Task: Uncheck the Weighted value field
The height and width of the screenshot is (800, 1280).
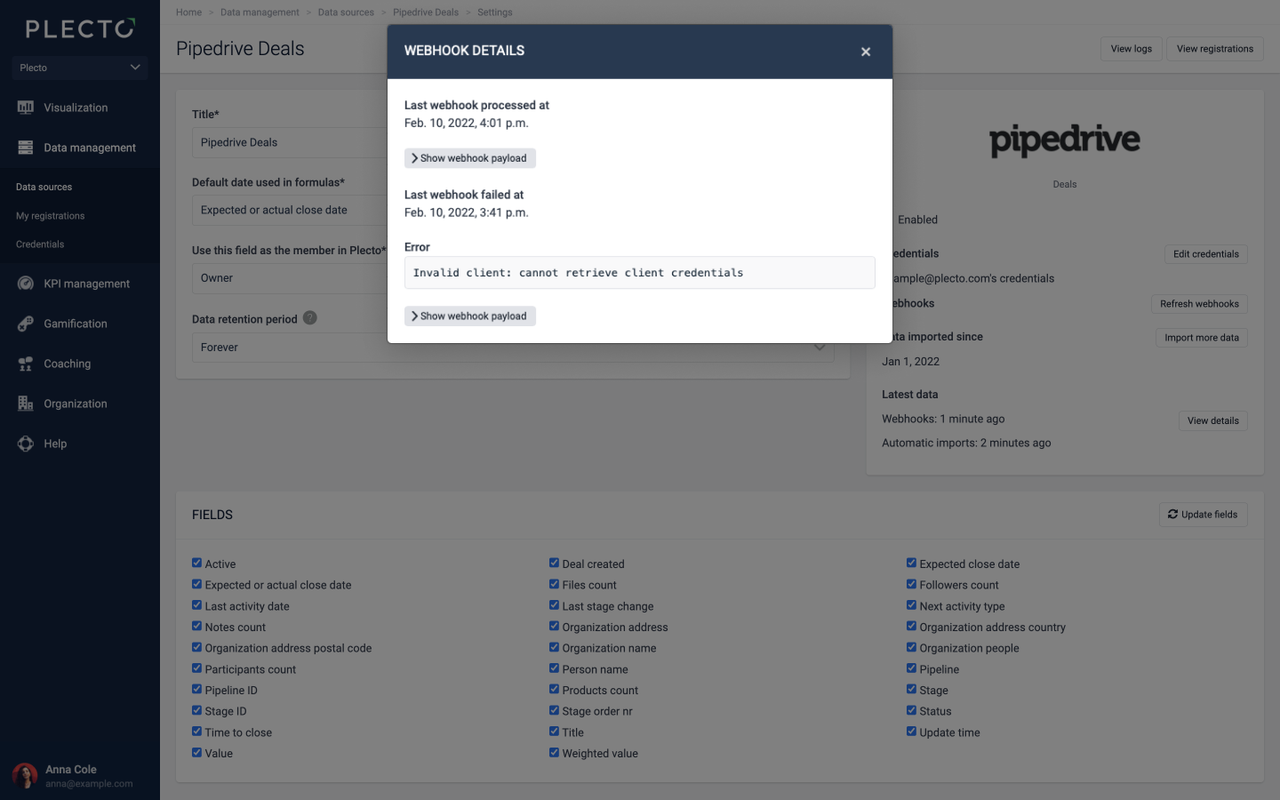Action: (x=554, y=752)
